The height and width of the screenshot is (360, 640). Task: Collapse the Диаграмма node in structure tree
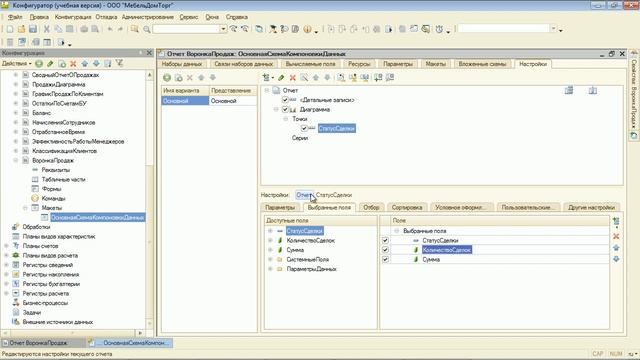[x=276, y=109]
